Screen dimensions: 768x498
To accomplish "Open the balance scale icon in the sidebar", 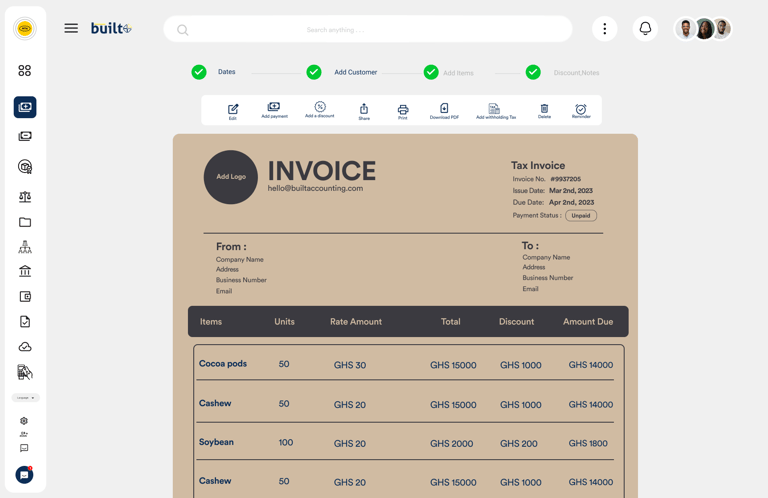I will click(x=25, y=196).
